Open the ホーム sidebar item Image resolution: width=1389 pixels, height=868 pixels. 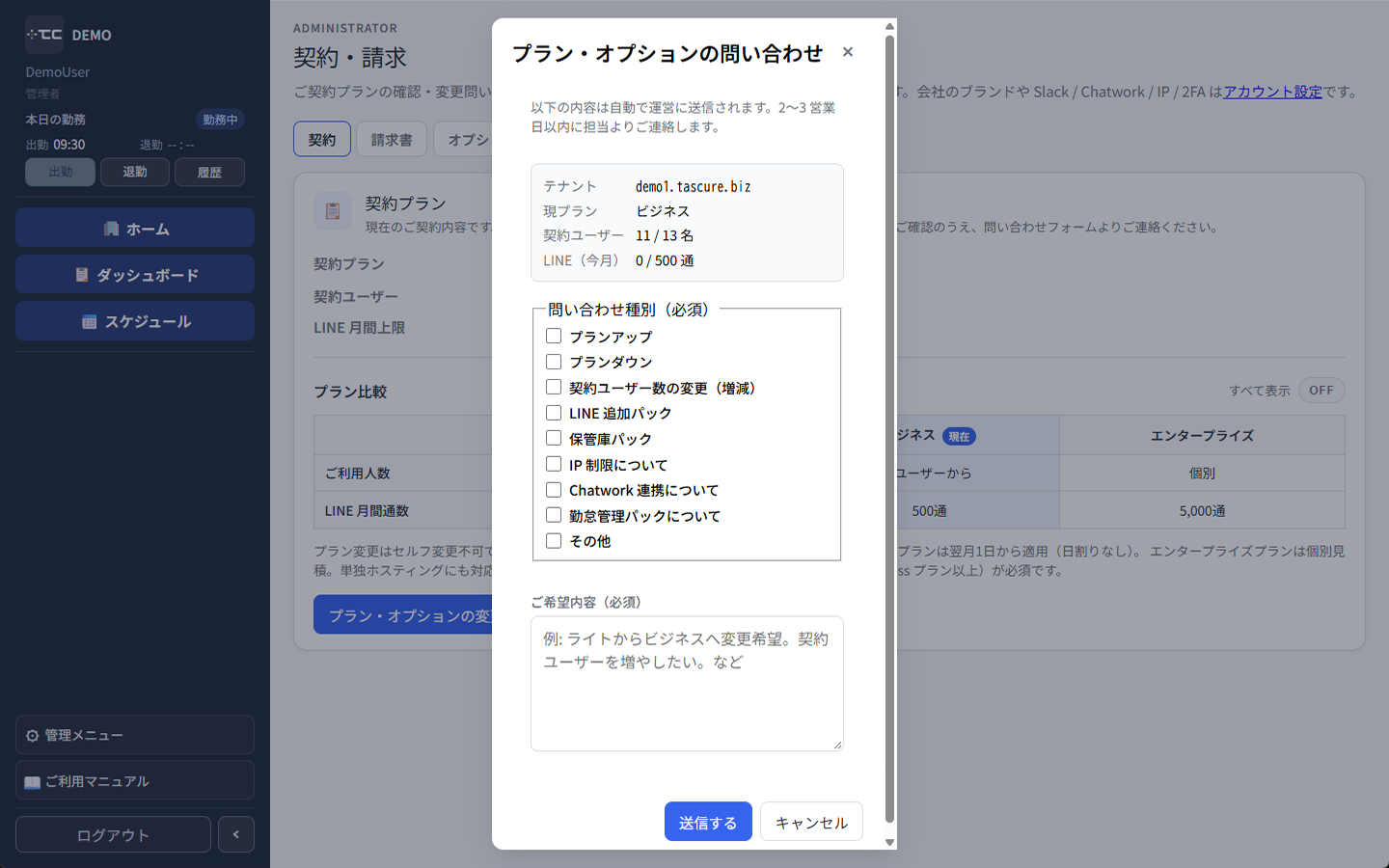[135, 228]
